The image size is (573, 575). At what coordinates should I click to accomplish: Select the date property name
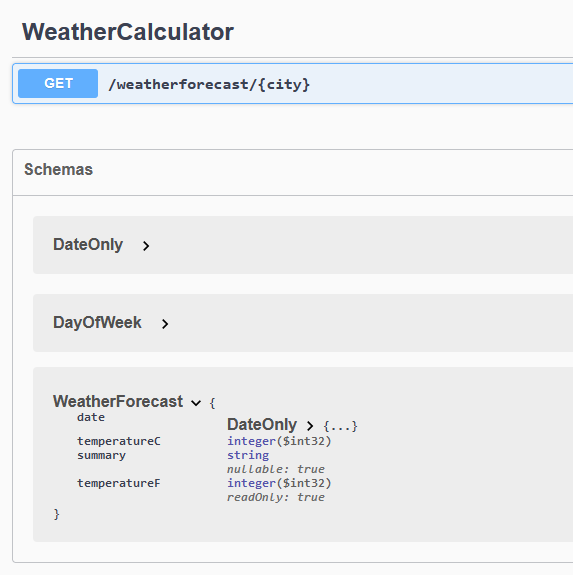(91, 417)
